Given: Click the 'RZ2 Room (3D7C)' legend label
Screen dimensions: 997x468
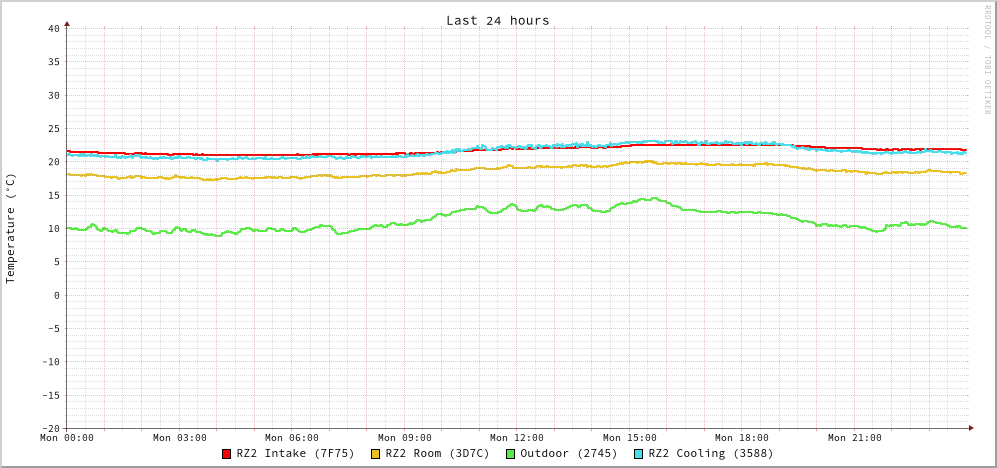Looking at the screenshot, I should 437,454.
